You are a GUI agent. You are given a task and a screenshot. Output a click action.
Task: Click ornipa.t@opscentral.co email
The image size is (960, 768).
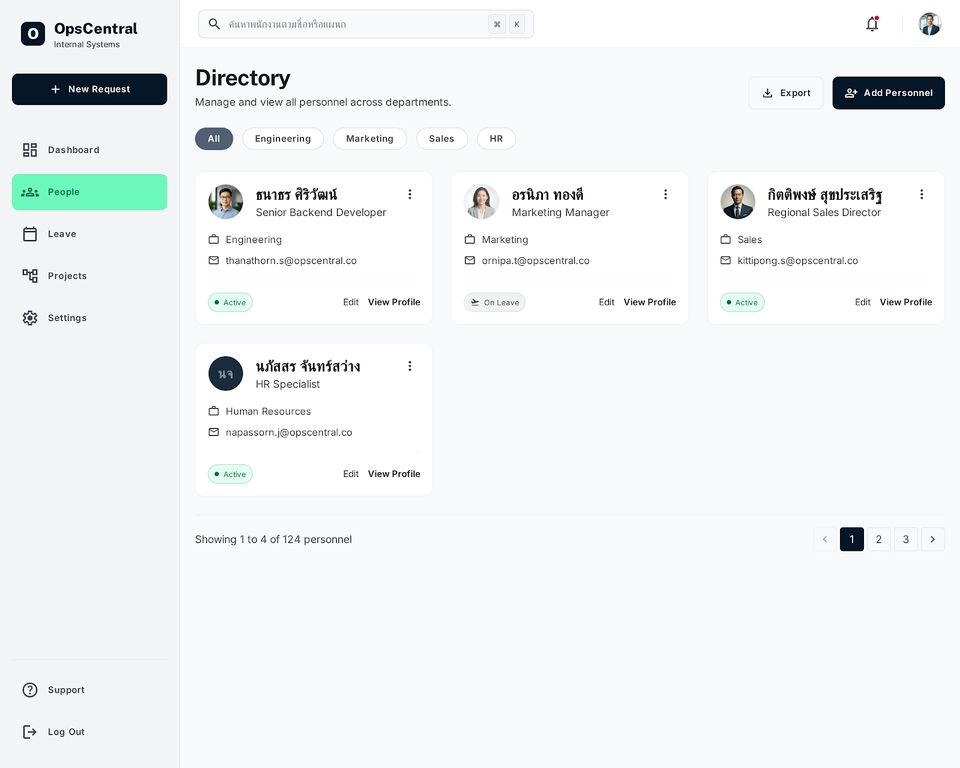pos(536,261)
